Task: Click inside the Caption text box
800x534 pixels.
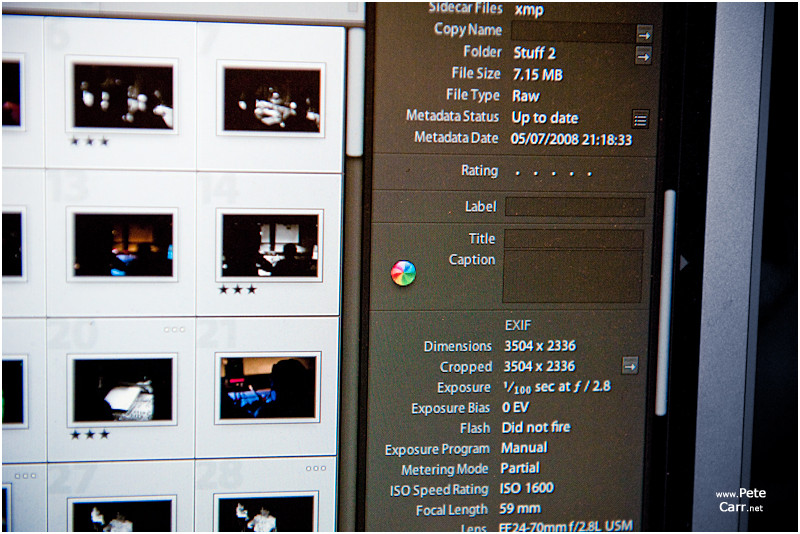Action: coord(572,277)
